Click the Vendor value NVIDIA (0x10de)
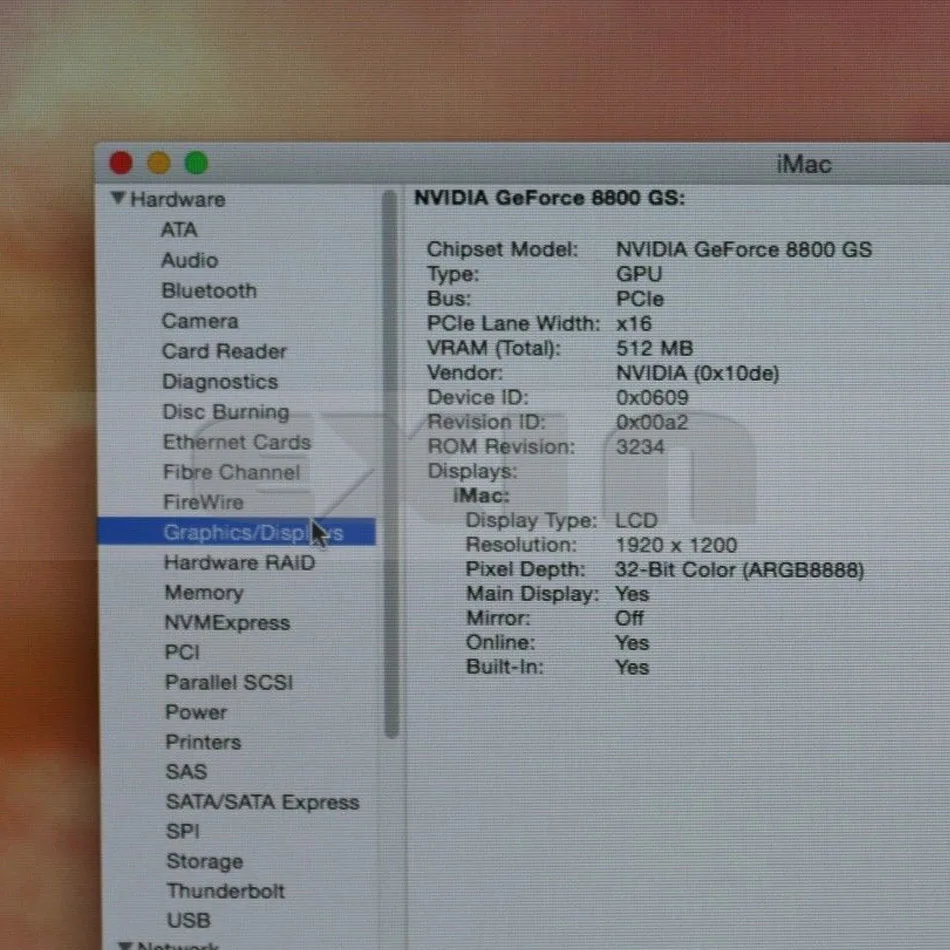The height and width of the screenshot is (950, 950). pos(697,373)
